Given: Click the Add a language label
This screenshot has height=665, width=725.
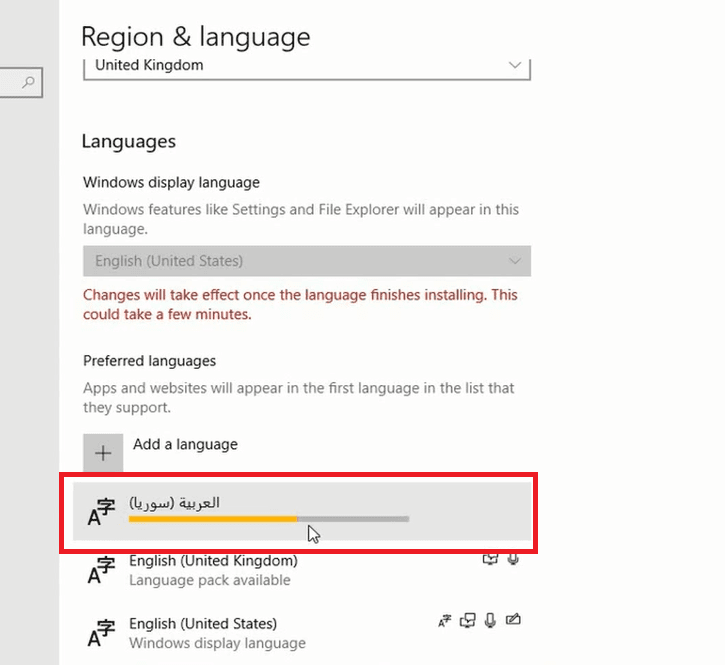Looking at the screenshot, I should point(185,444).
